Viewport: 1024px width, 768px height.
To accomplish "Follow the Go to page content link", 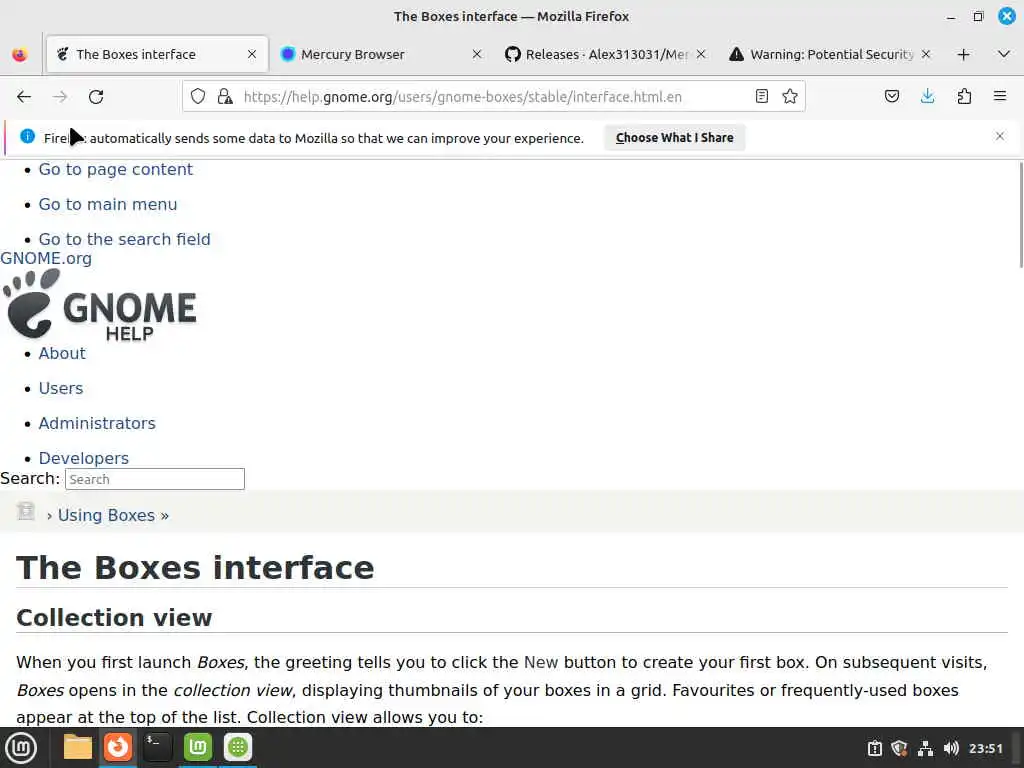I will [116, 169].
